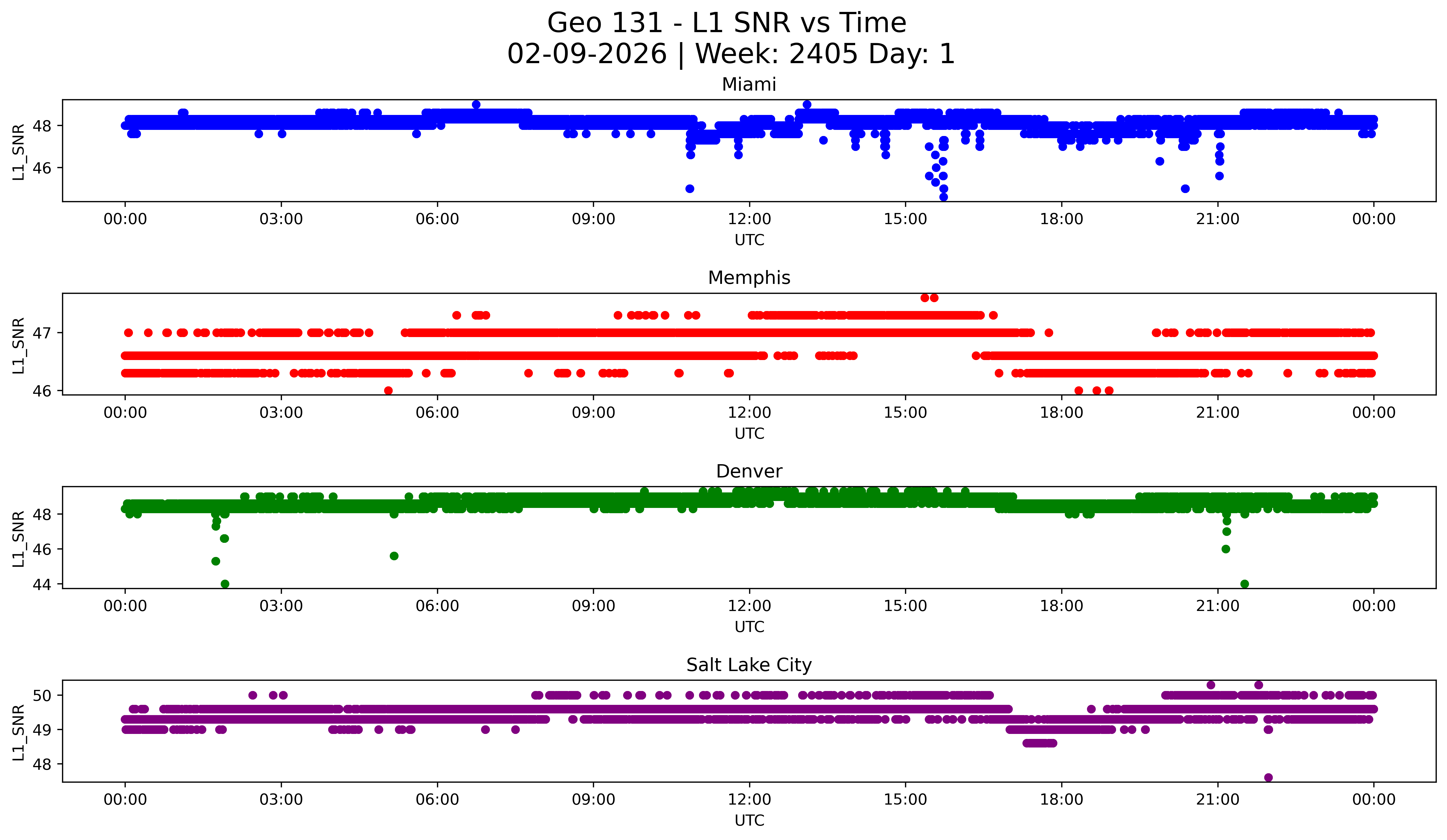Viewport: 1447px width, 840px height.
Task: Click the date line '02-09-2026 | Week: 2405 Day: 1'
Action: (x=730, y=55)
